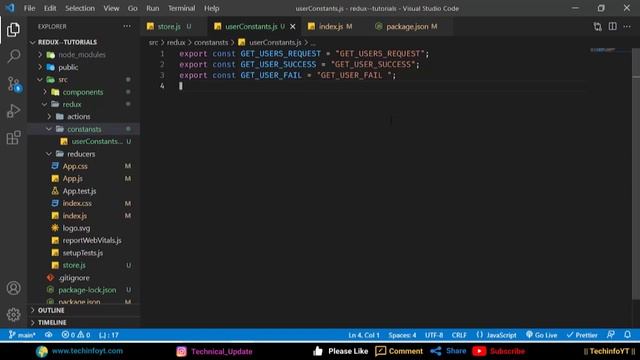Click Go Live server button
640x360 pixels.
point(541,335)
